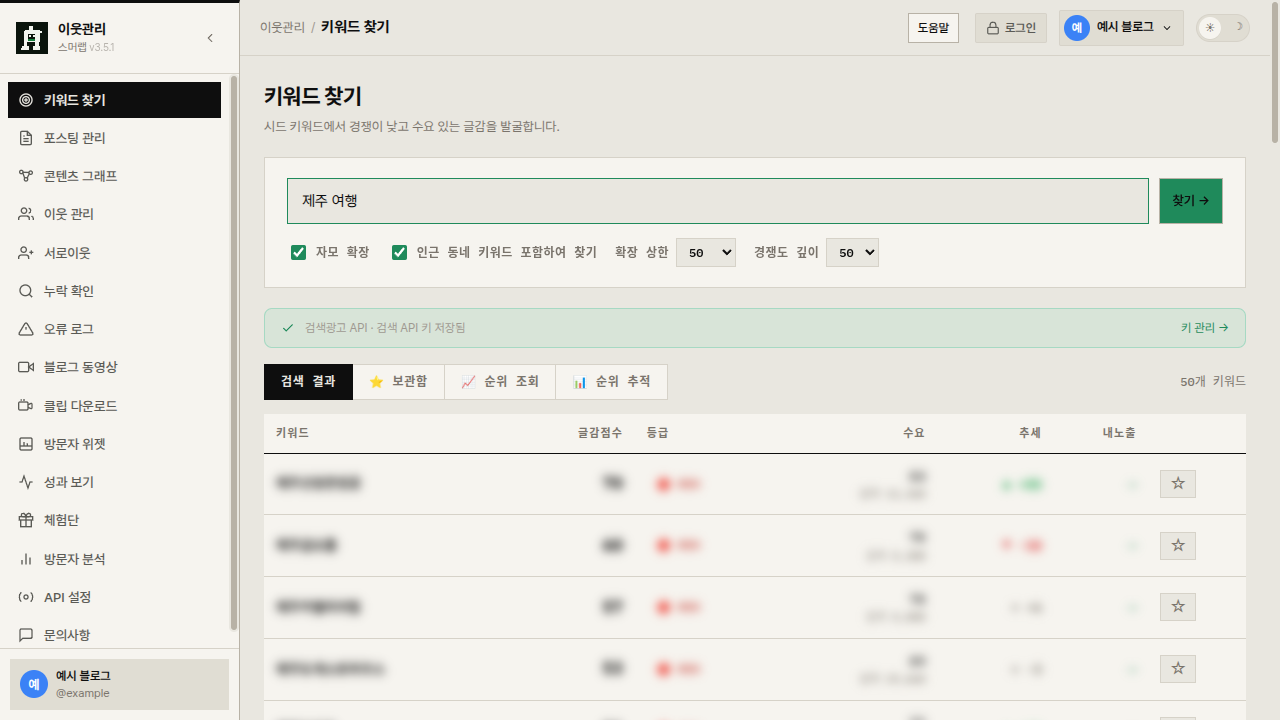
Task: Switch to the 검색 결과 tab
Action: click(309, 382)
